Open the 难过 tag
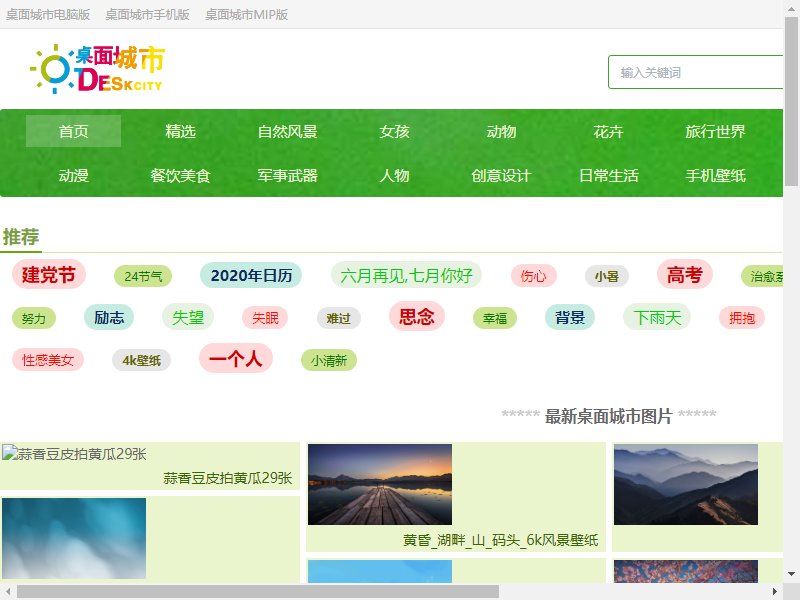Screen dimensions: 800x600 click(339, 318)
